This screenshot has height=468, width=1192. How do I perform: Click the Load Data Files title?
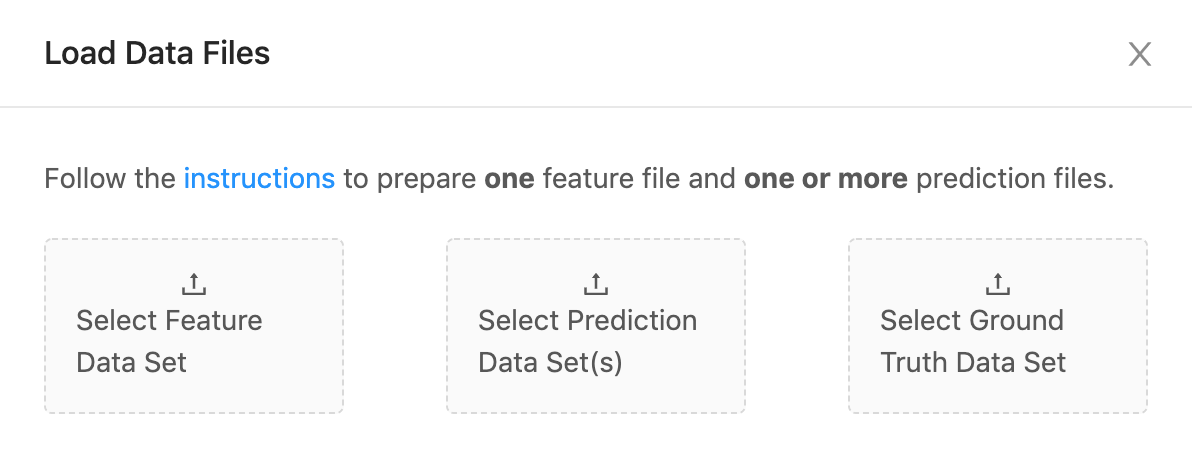point(157,53)
